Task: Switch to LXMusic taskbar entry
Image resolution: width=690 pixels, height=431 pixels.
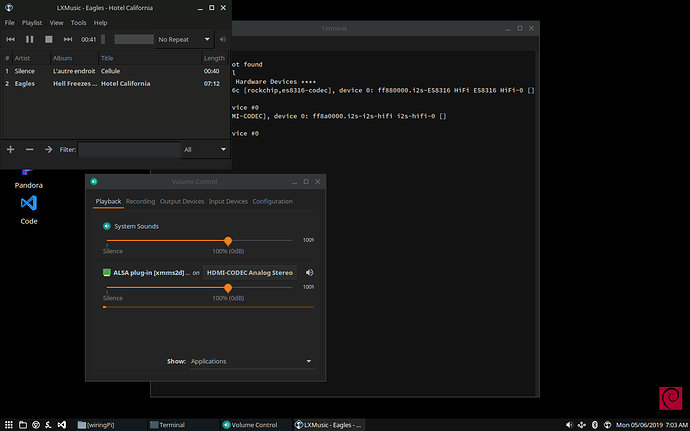Action: [328, 425]
